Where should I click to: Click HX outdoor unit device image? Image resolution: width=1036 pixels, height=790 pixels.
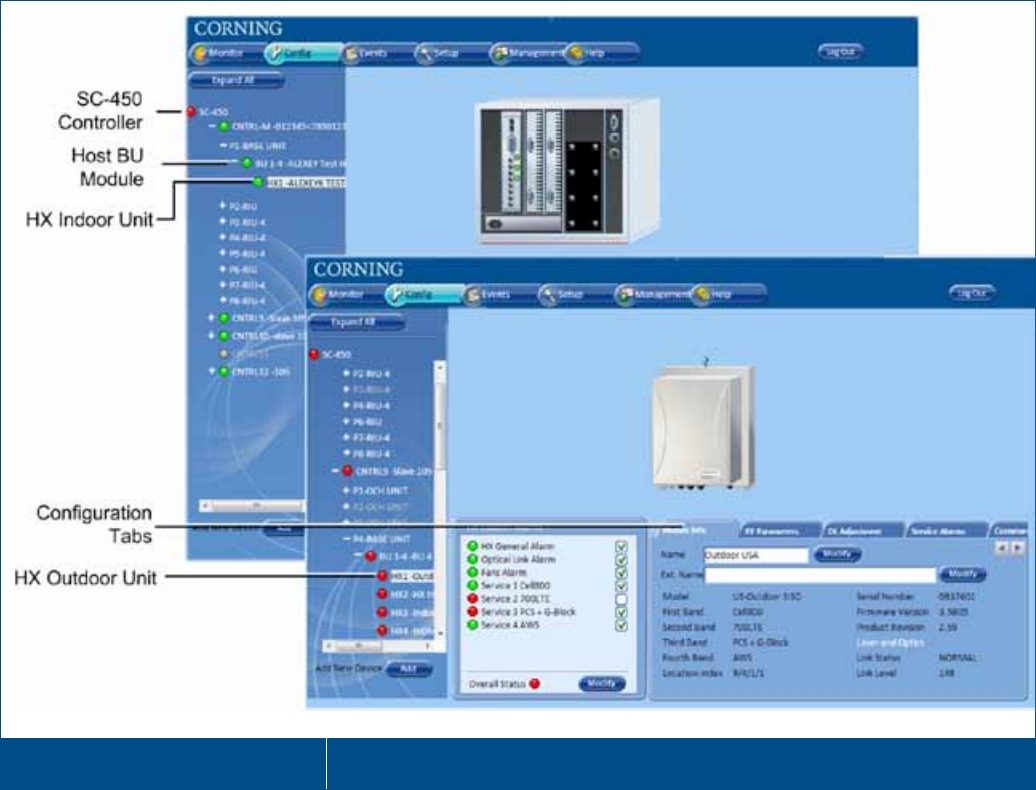click(704, 426)
